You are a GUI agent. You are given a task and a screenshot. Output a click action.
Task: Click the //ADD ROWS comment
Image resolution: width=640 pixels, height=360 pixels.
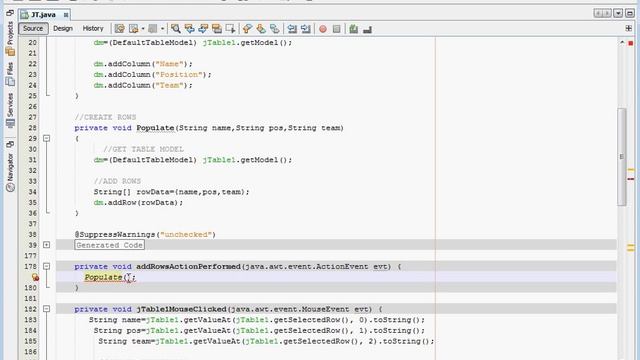pyautogui.click(x=117, y=181)
